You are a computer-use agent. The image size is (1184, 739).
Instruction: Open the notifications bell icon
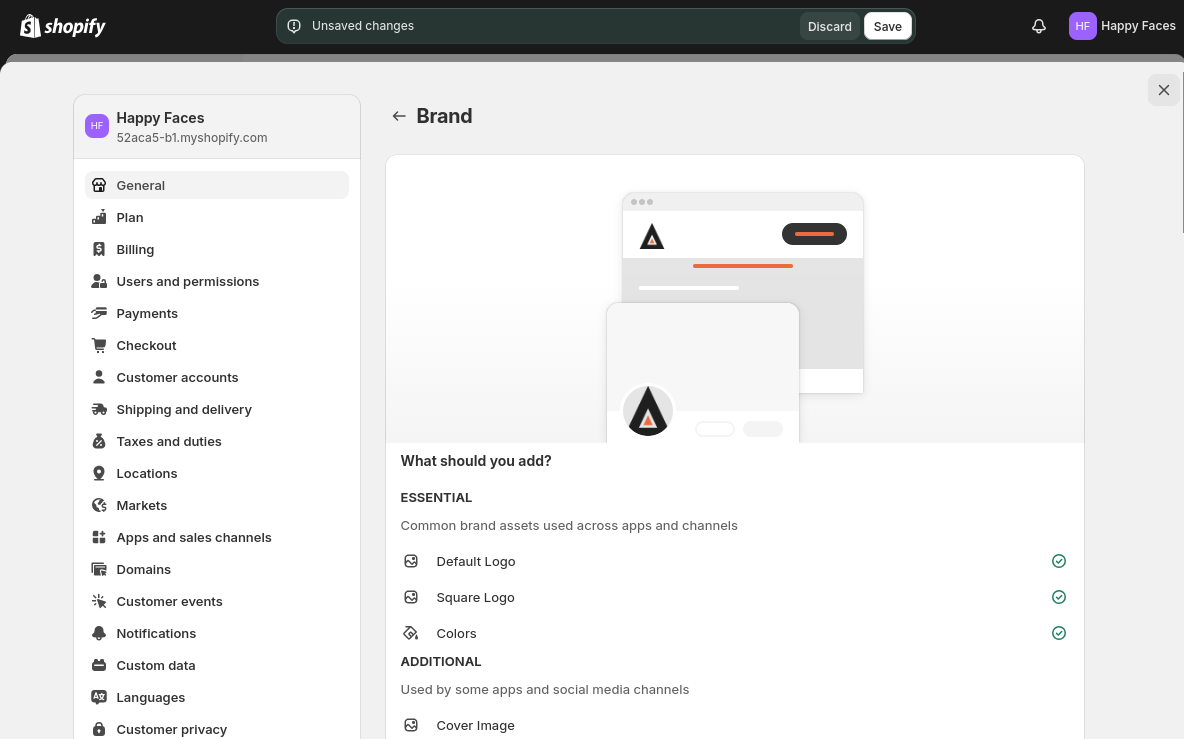(x=1039, y=26)
